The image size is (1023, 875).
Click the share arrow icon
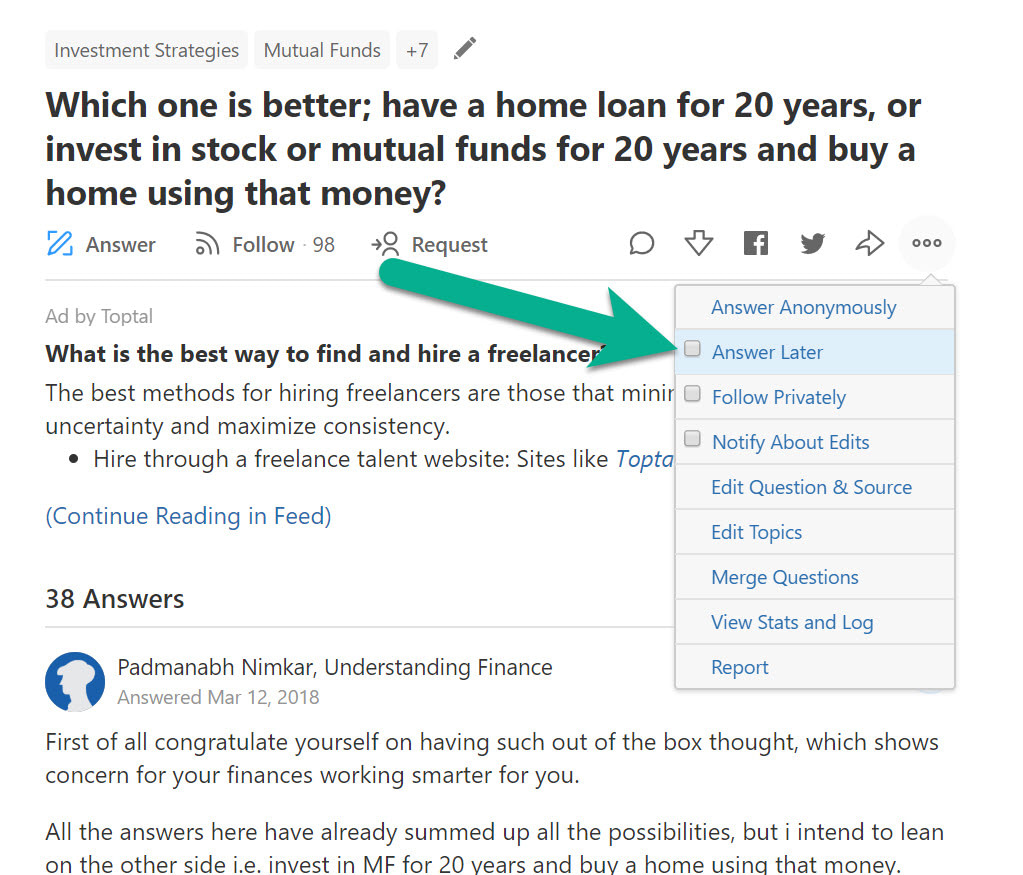869,242
